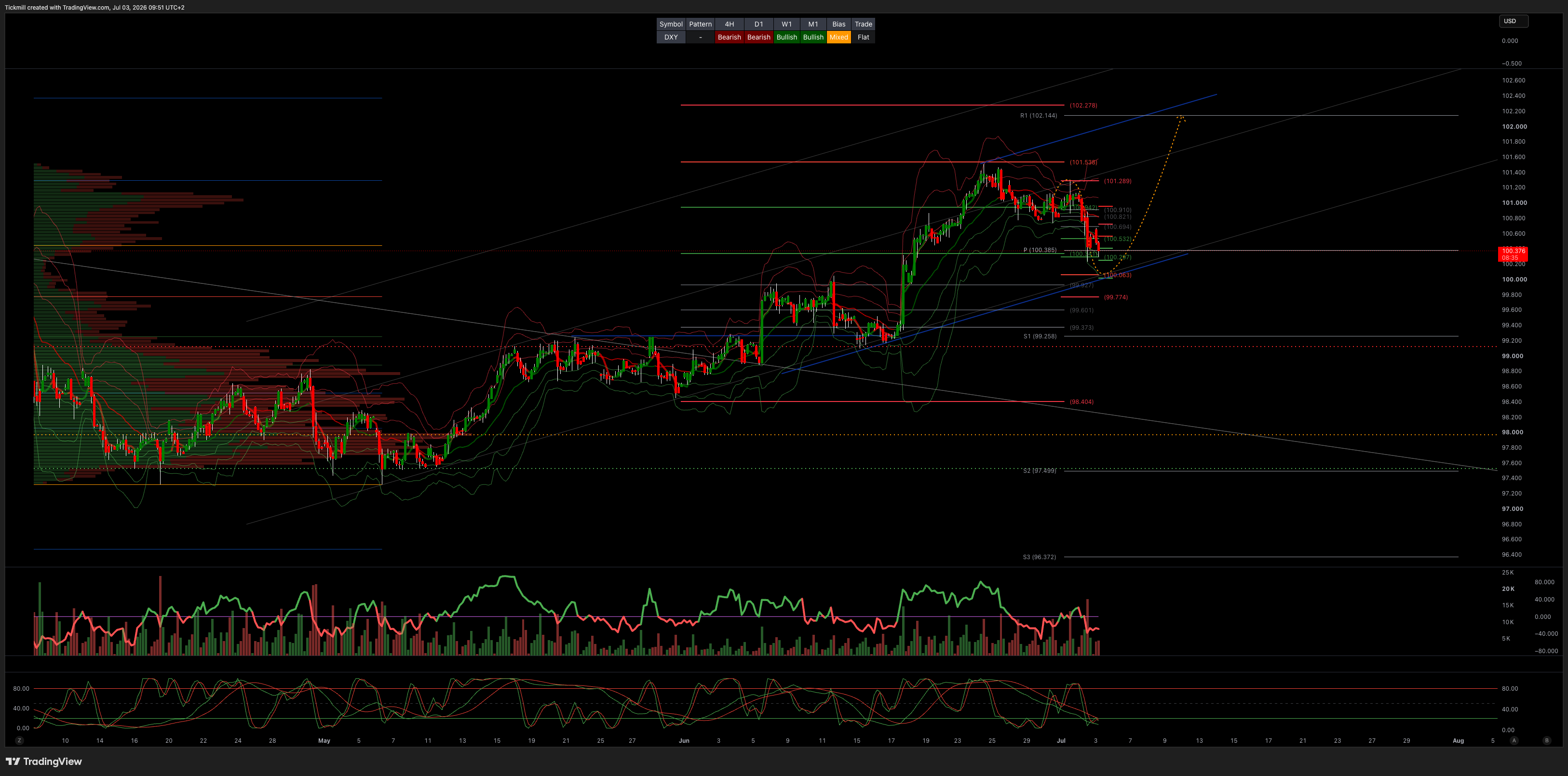Select the S3 (96.372) pivot label
The width and height of the screenshot is (1568, 776).
pos(1040,557)
